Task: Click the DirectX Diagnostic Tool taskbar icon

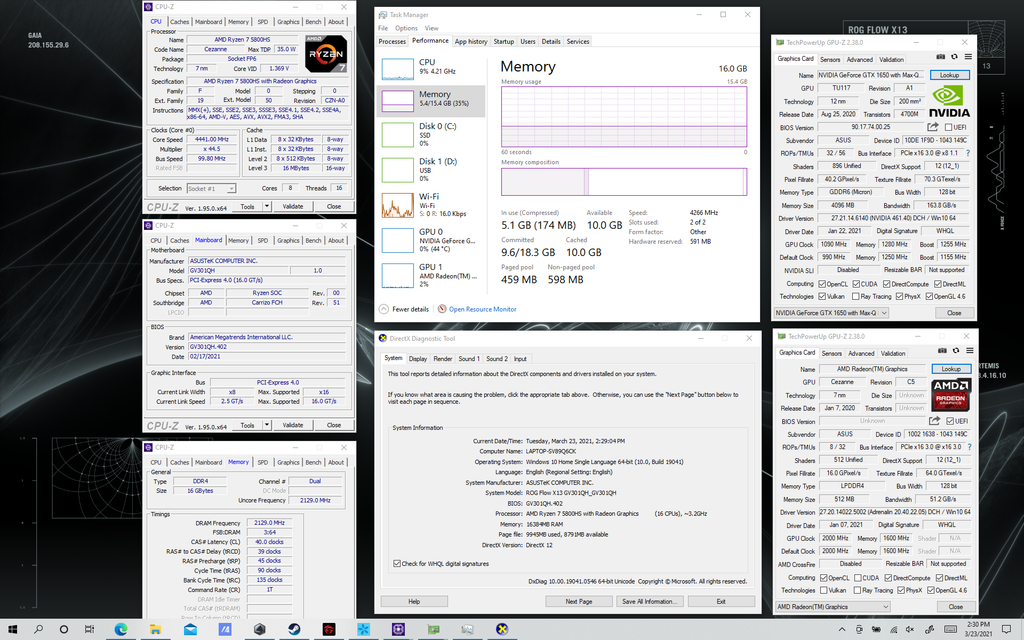Action: click(x=502, y=630)
